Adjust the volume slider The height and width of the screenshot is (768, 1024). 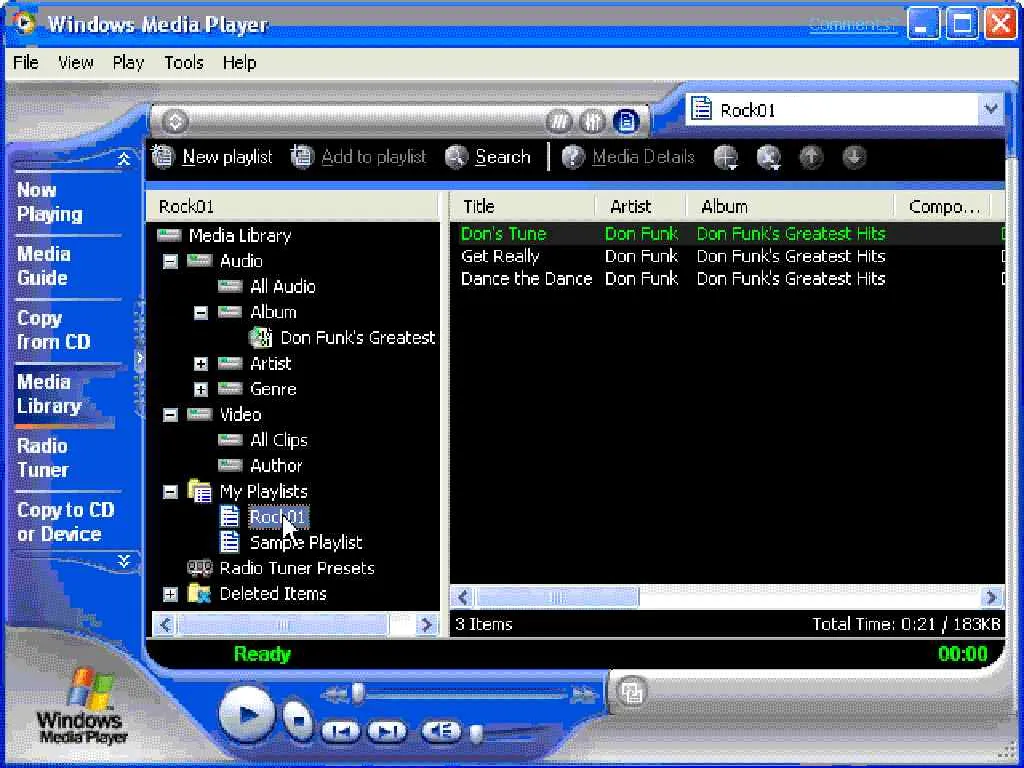point(477,734)
